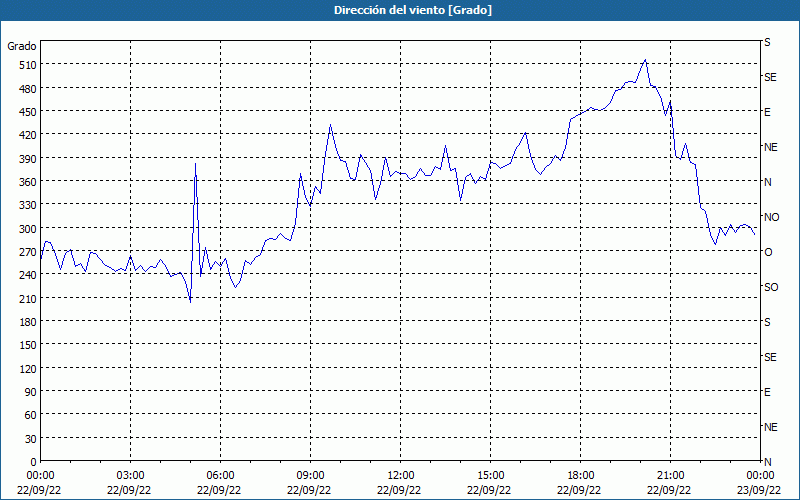Select the 360 value on left axis

[x=28, y=182]
